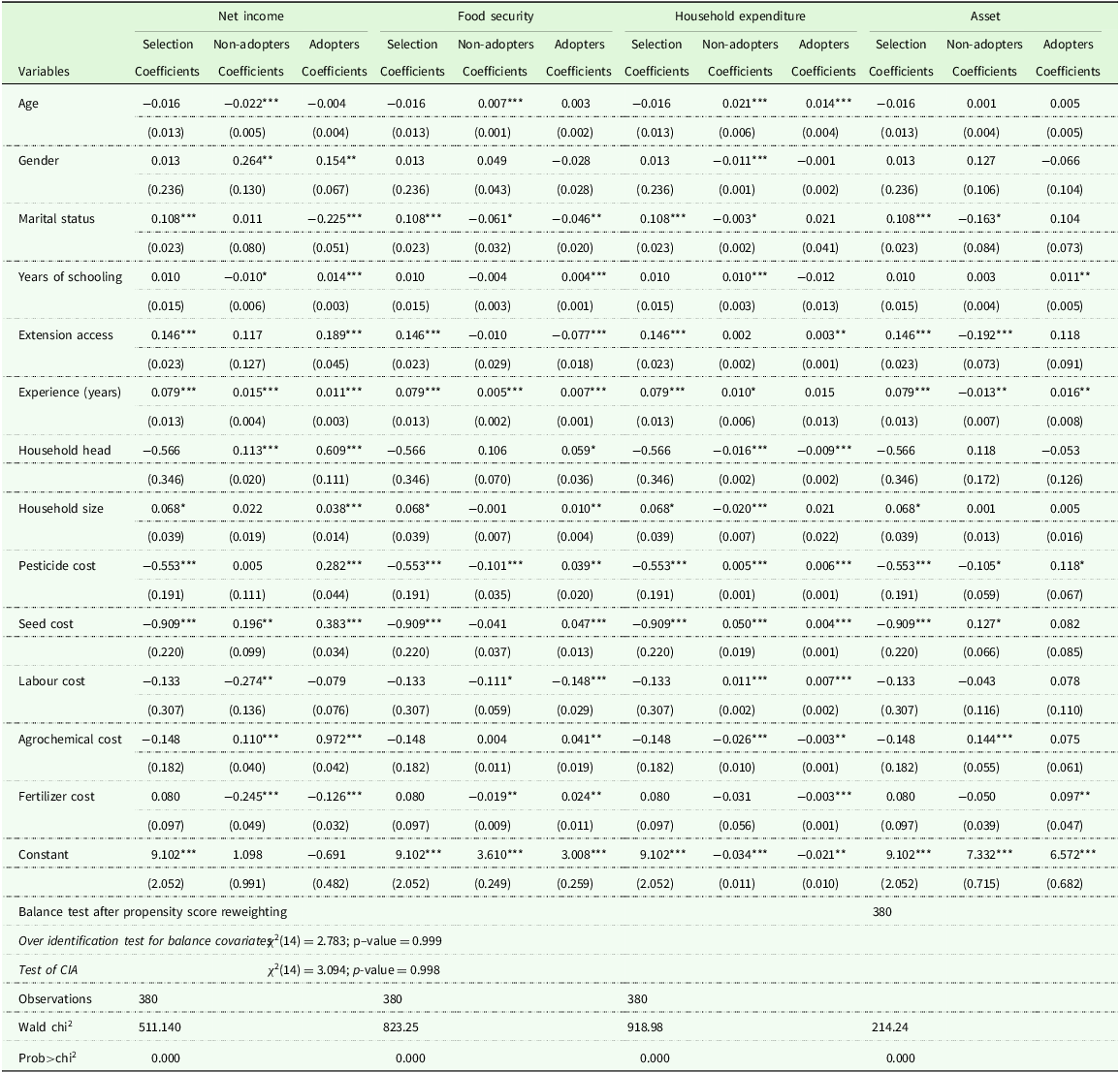
Task: Click the 'Agrochemical cost' row label
Action: [x=70, y=740]
